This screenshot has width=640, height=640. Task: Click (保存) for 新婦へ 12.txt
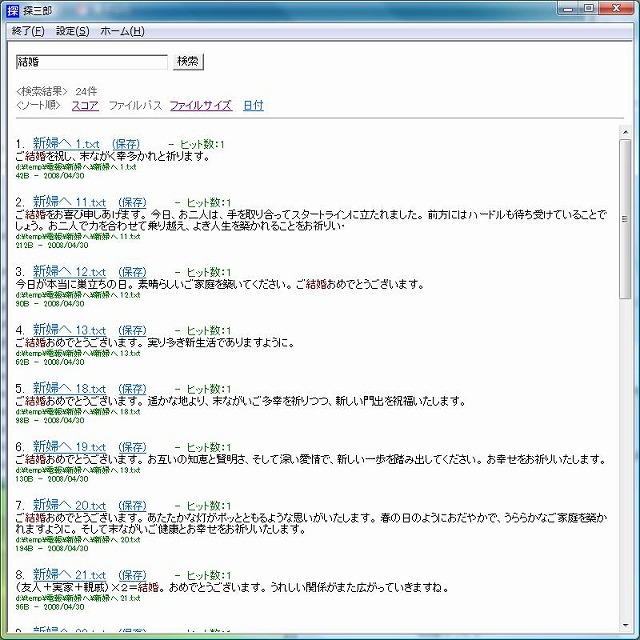(x=132, y=272)
